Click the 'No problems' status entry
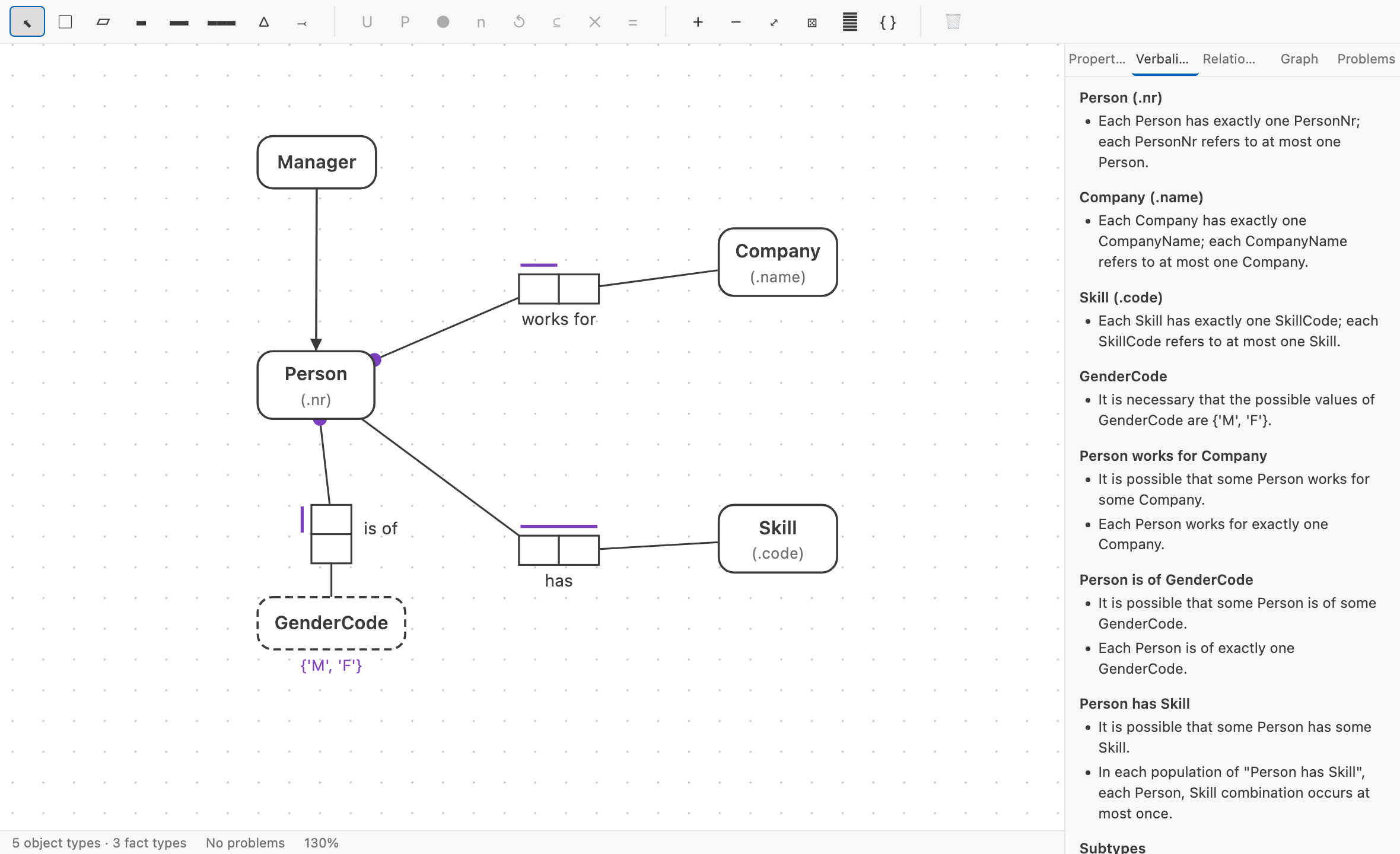 click(245, 843)
